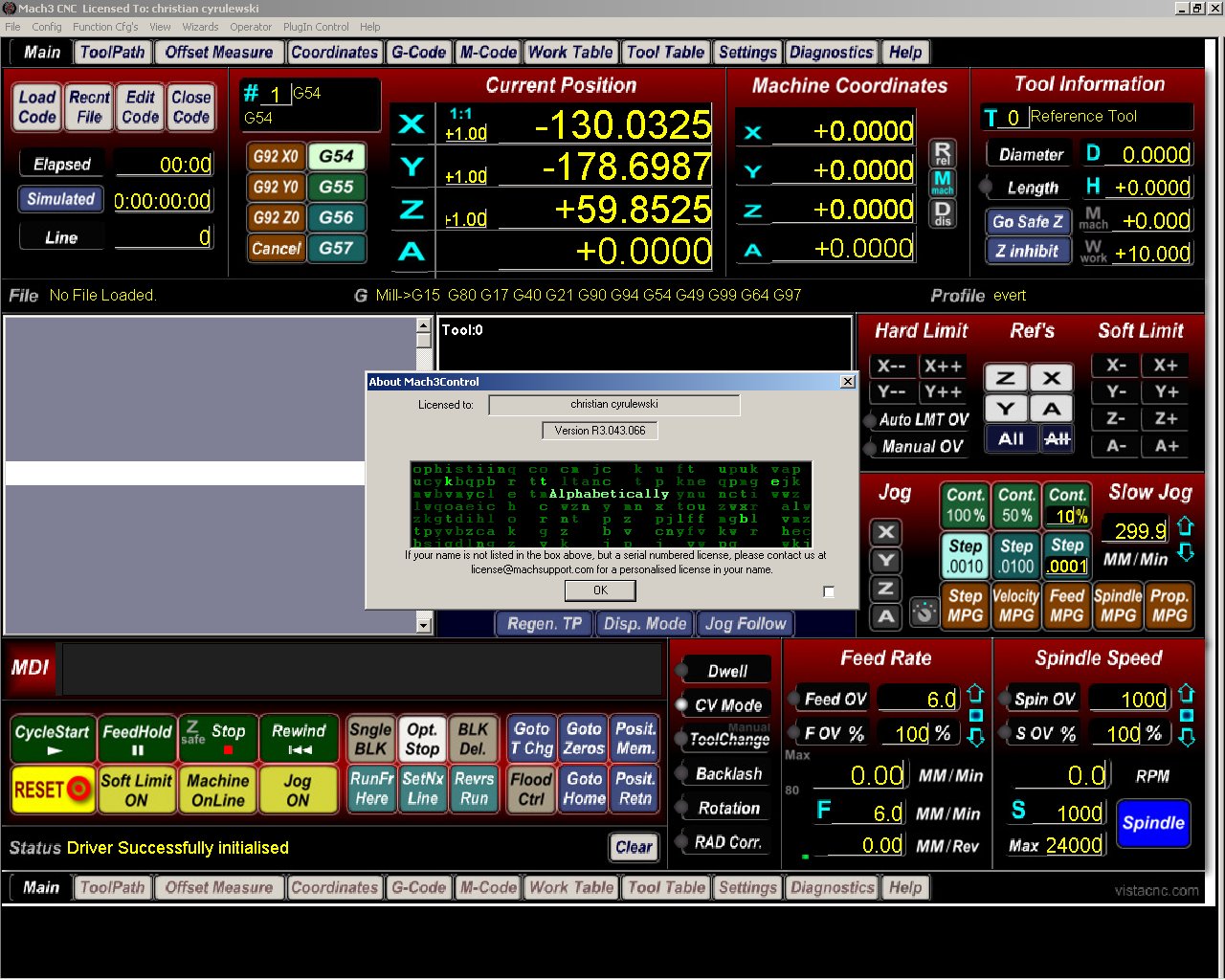
Task: Toggle the Dwell option
Action: click(x=722, y=671)
